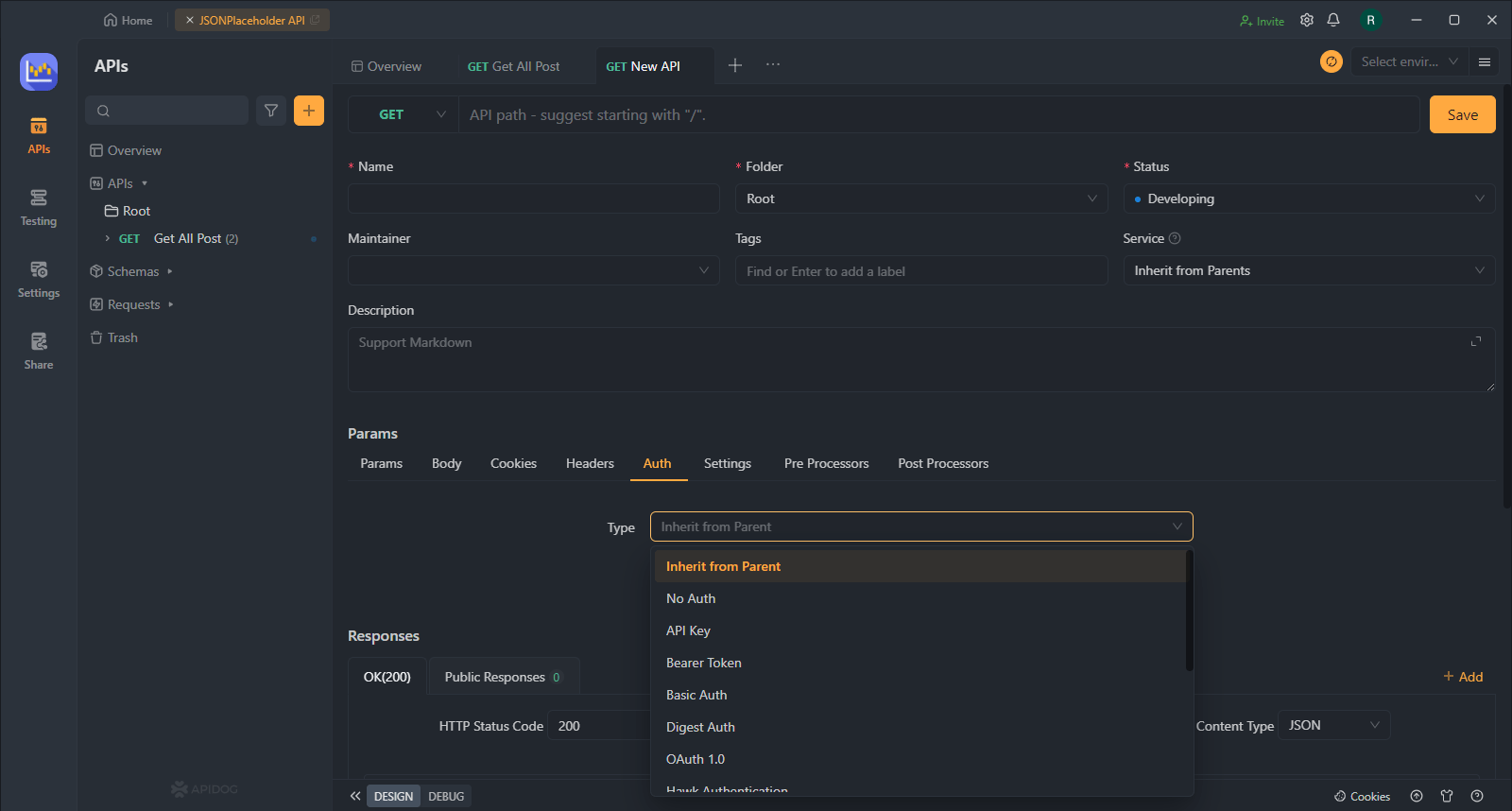The height and width of the screenshot is (811, 1512).
Task: Click the API path input field
Action: (938, 114)
